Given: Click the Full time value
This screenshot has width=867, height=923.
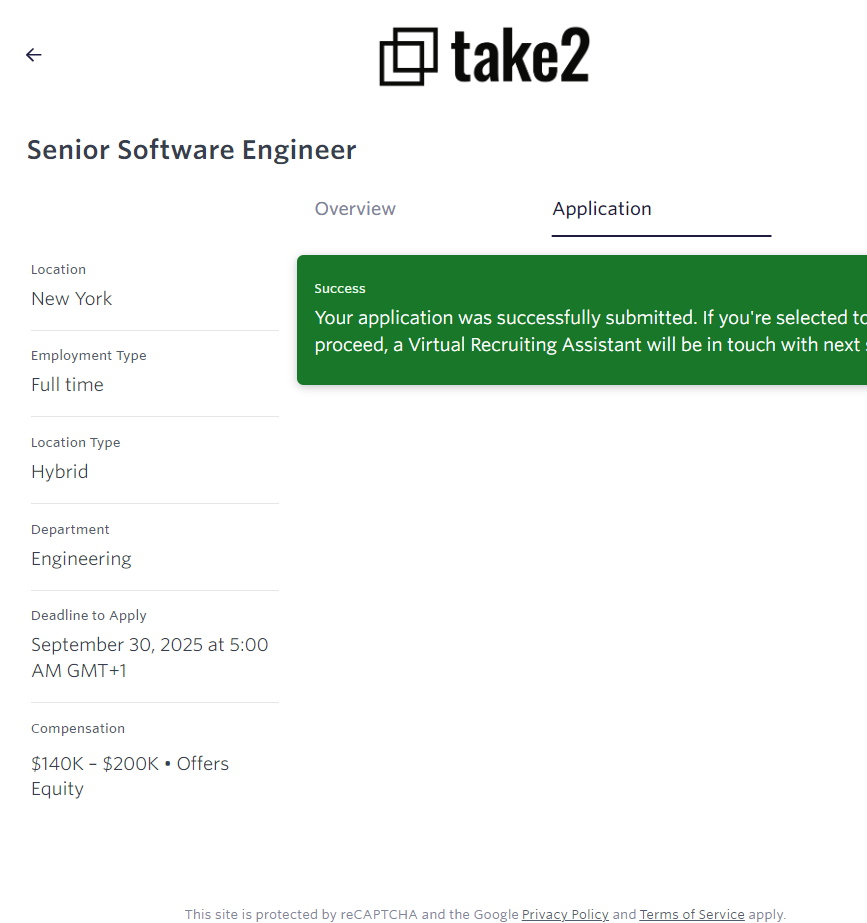Looking at the screenshot, I should [x=67, y=385].
